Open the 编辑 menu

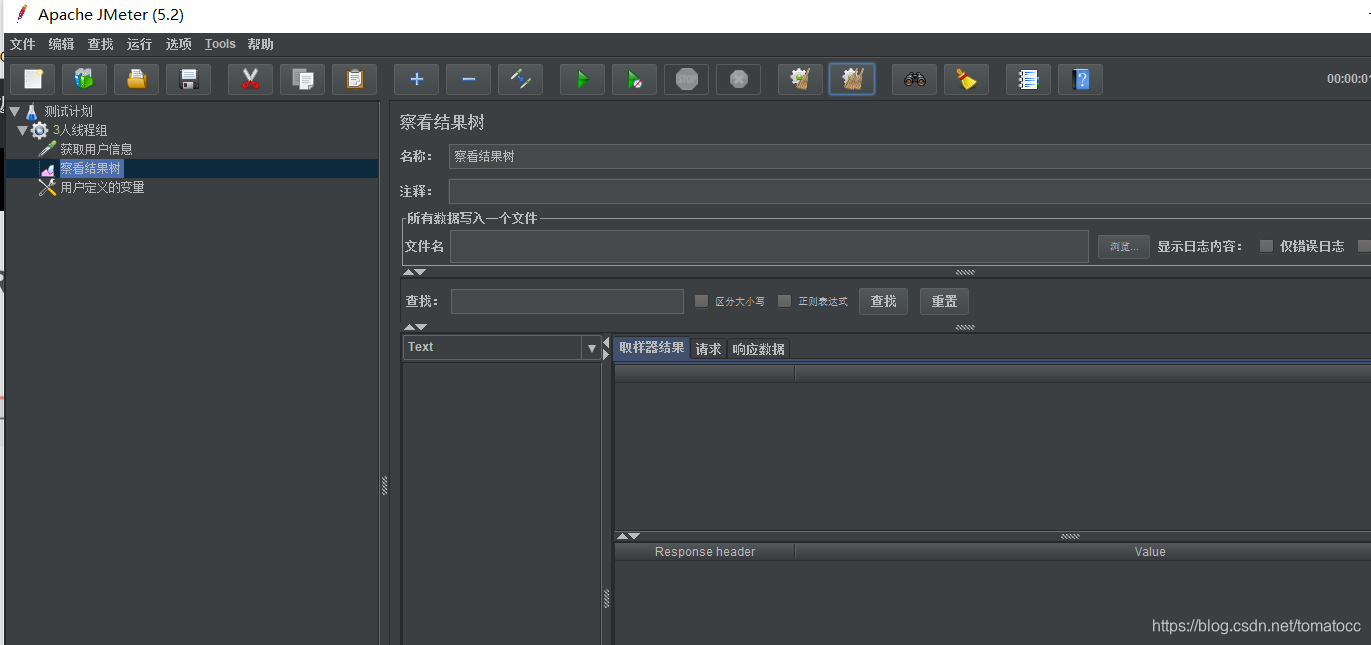[61, 44]
